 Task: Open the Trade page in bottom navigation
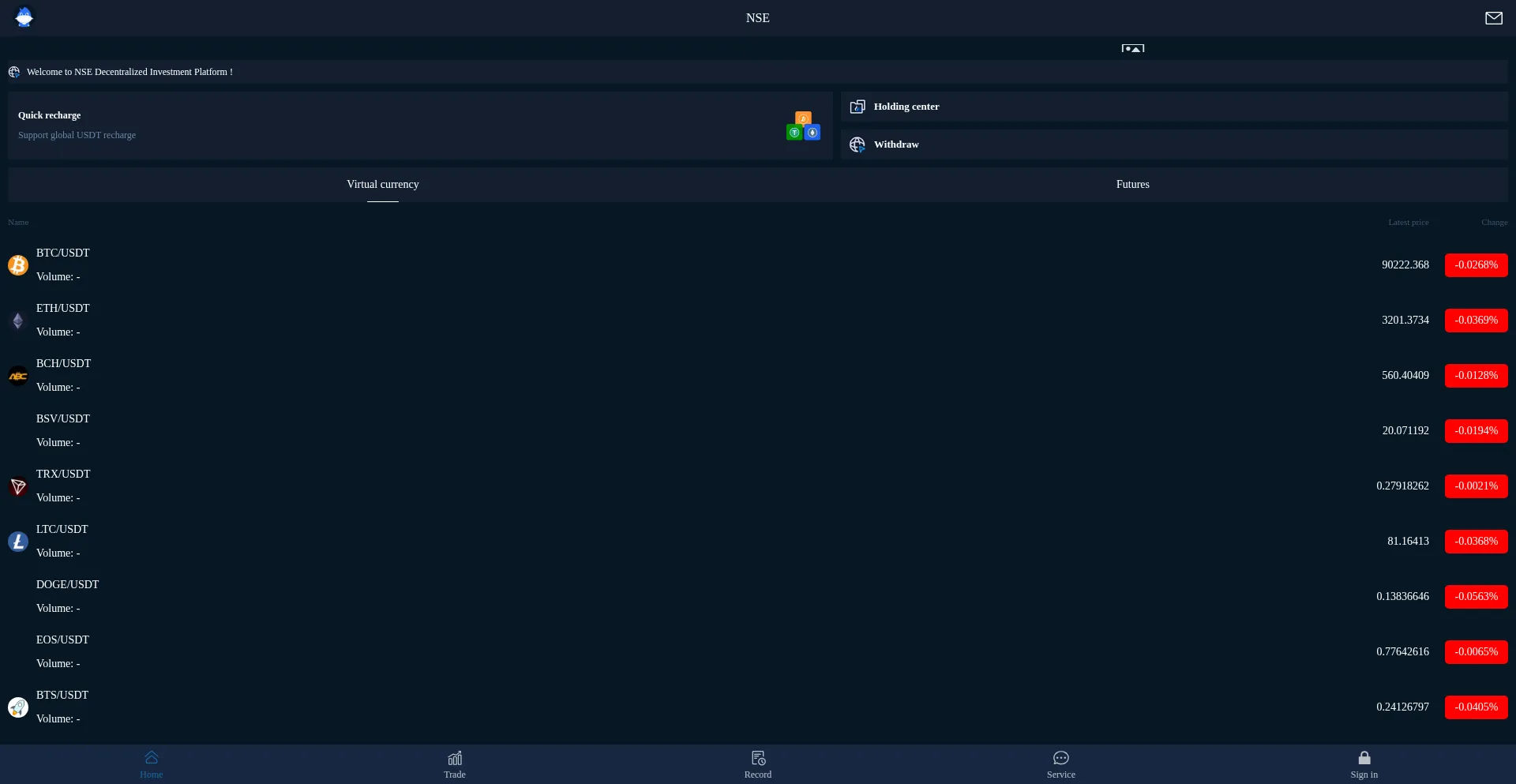(455, 764)
